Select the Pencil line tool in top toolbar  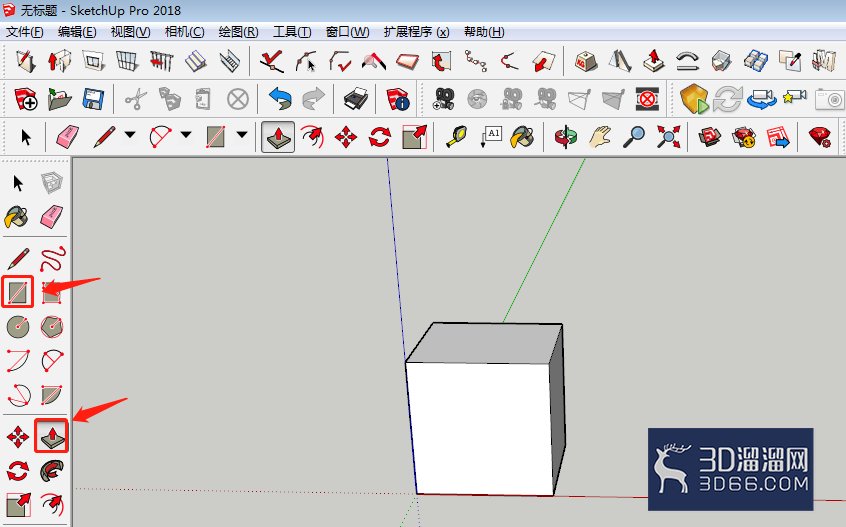pos(104,137)
